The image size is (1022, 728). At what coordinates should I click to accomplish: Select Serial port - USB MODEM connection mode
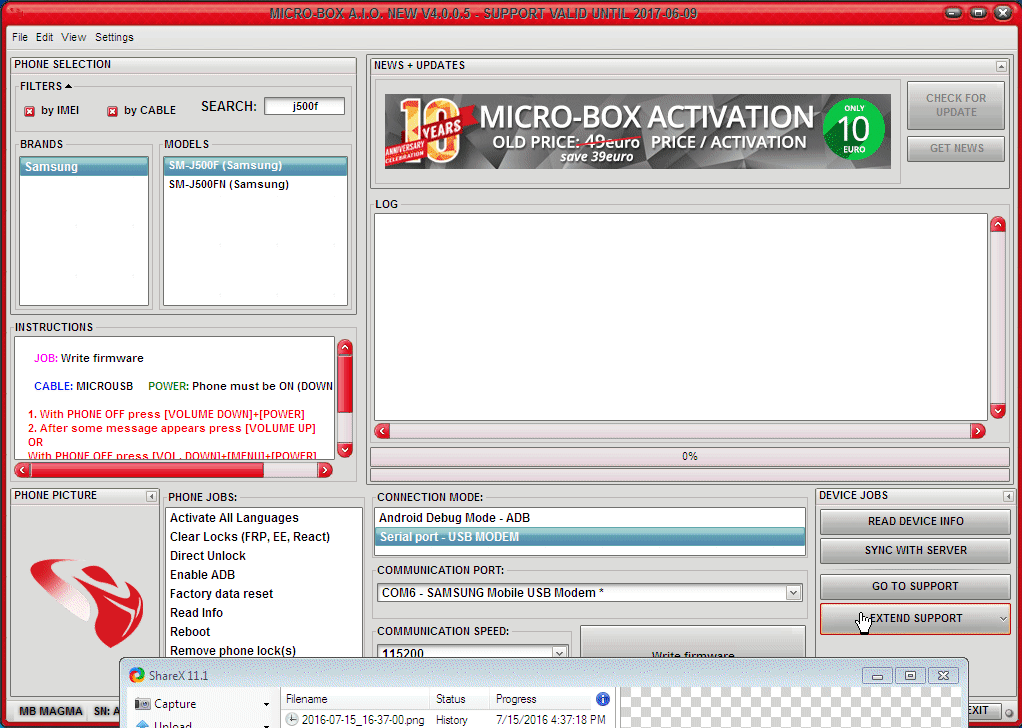590,537
